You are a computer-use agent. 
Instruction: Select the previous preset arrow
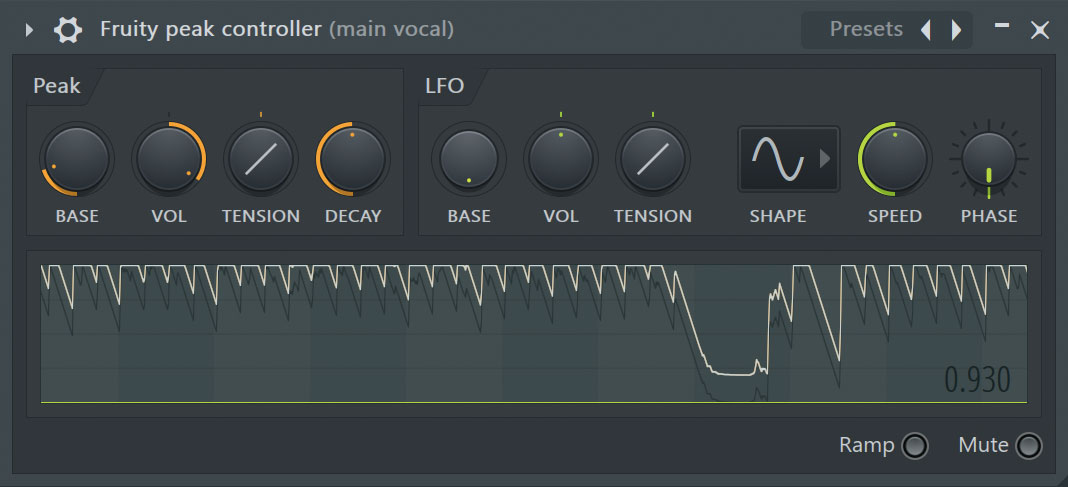coord(926,30)
